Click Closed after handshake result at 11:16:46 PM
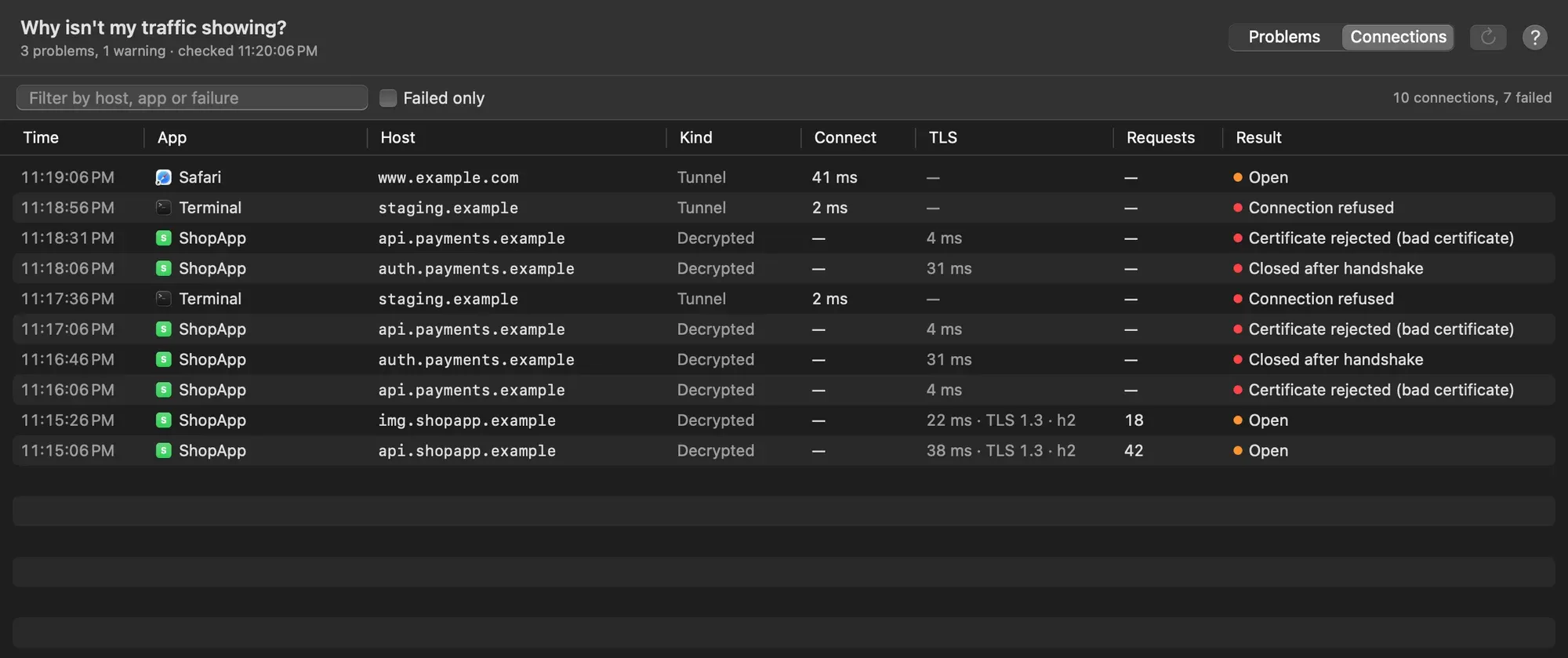 tap(1336, 359)
